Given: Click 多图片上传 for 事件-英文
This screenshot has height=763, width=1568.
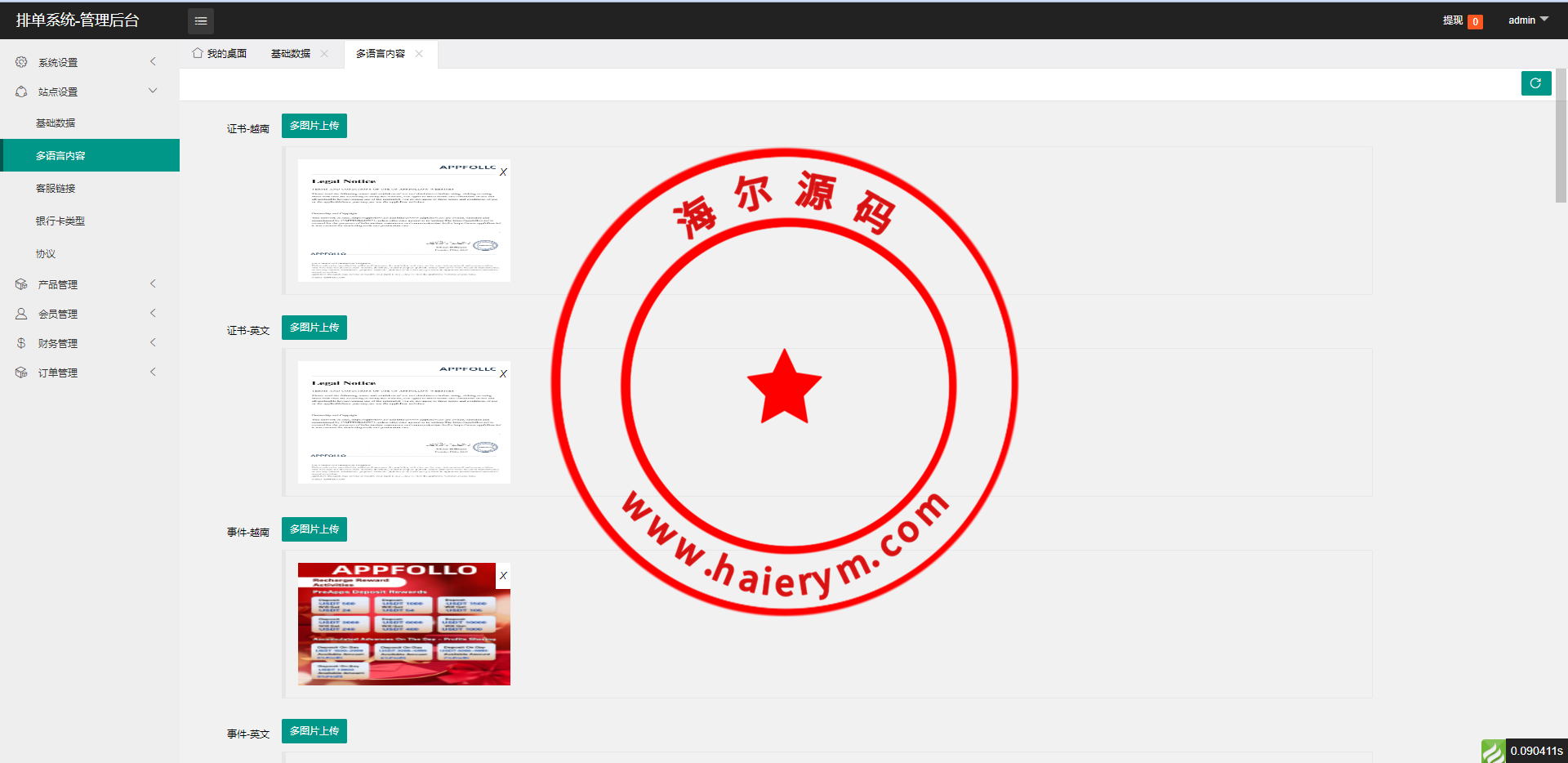Looking at the screenshot, I should click(314, 731).
